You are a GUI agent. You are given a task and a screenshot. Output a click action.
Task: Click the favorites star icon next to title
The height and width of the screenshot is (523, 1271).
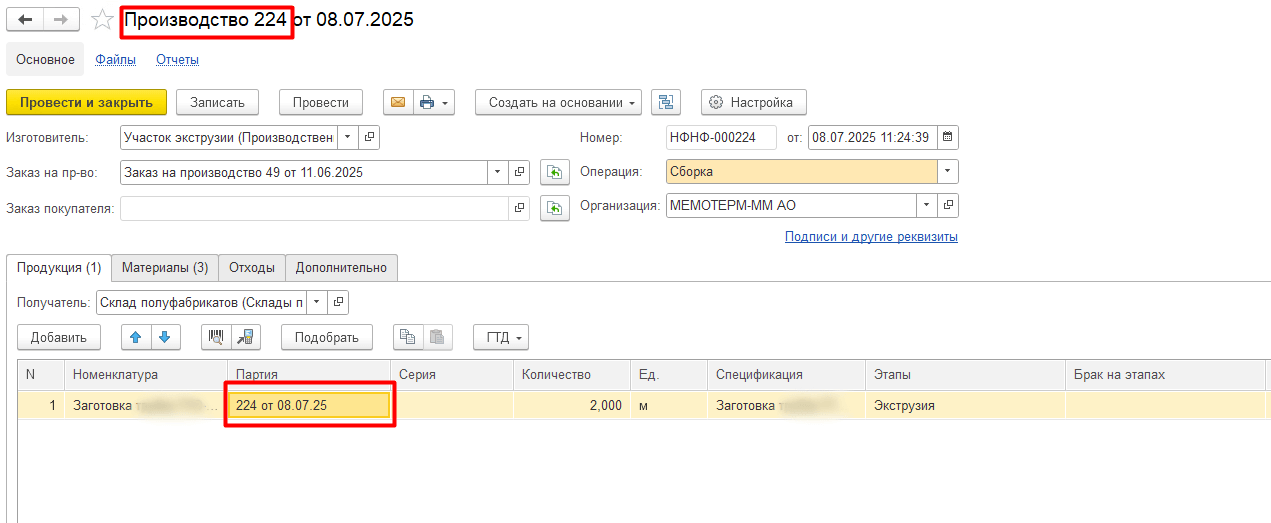click(x=102, y=20)
